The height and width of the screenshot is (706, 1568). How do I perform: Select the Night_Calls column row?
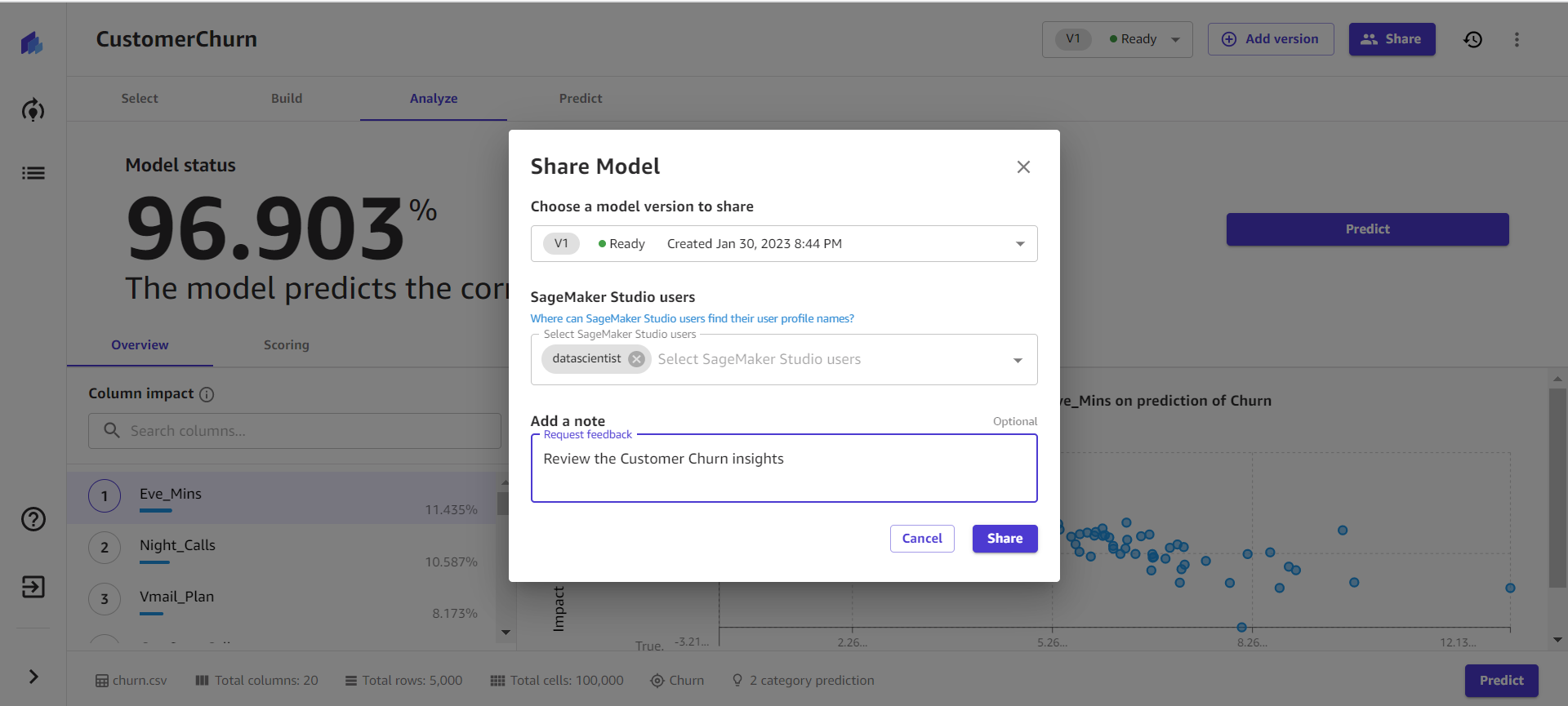pos(282,549)
